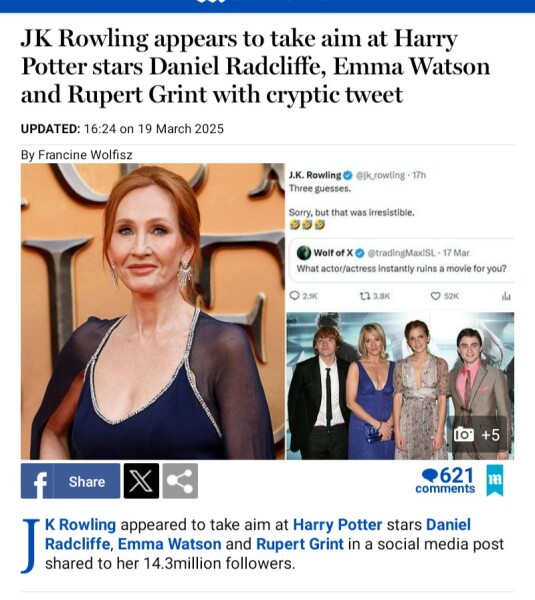Open the large red-carpet portrait photo

153,311
